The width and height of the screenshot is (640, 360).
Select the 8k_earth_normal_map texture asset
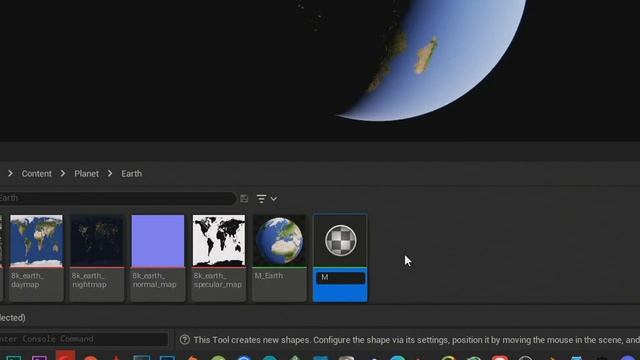tap(158, 258)
